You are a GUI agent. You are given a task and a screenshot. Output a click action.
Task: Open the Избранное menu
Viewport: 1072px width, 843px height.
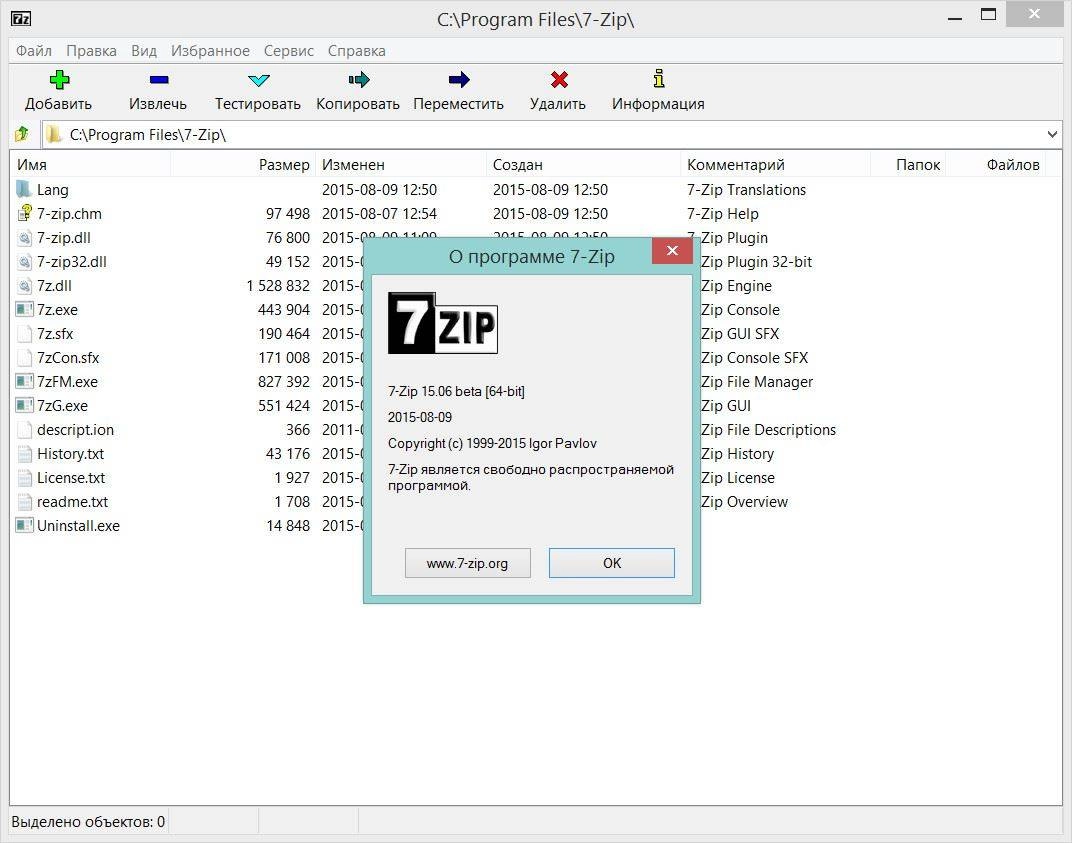pos(210,51)
